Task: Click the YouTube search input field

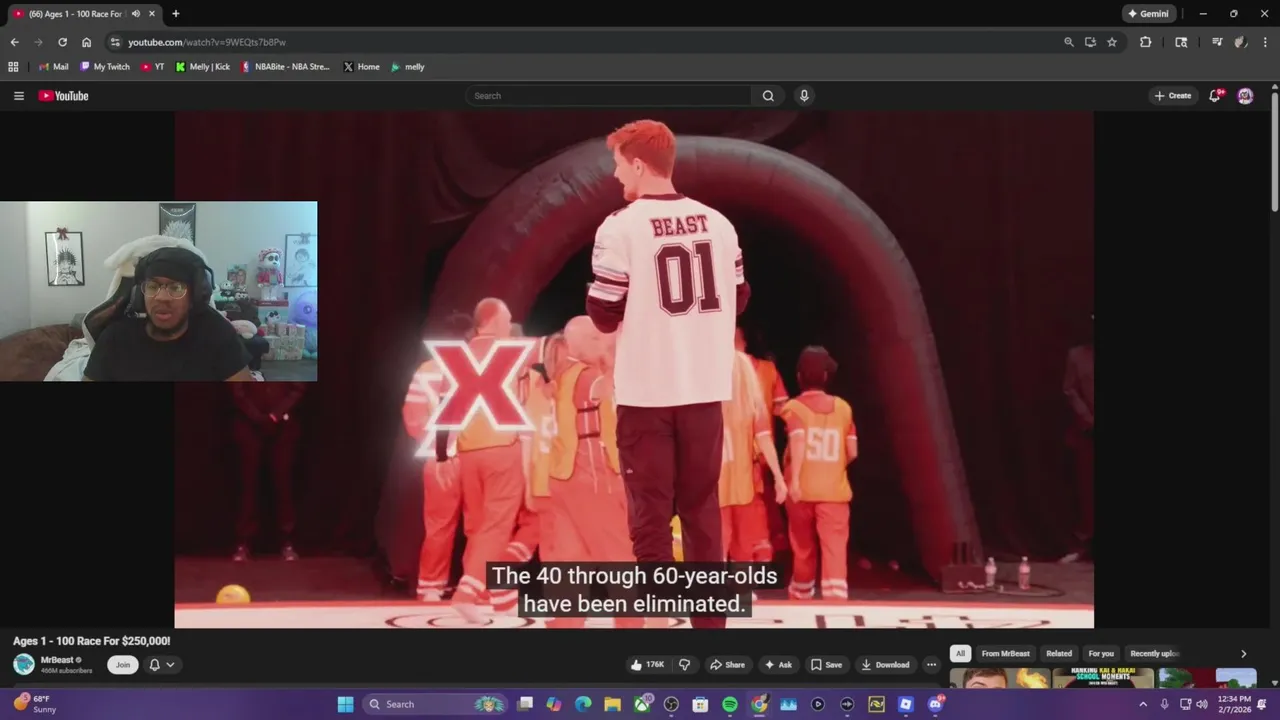Action: (x=608, y=96)
